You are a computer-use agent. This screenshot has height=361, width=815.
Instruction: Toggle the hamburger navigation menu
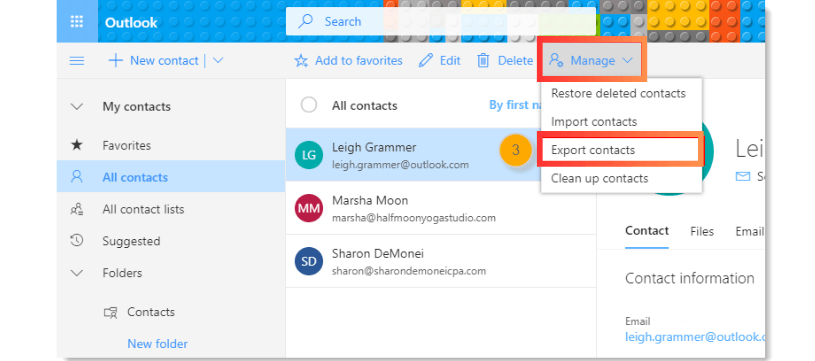pos(77,61)
